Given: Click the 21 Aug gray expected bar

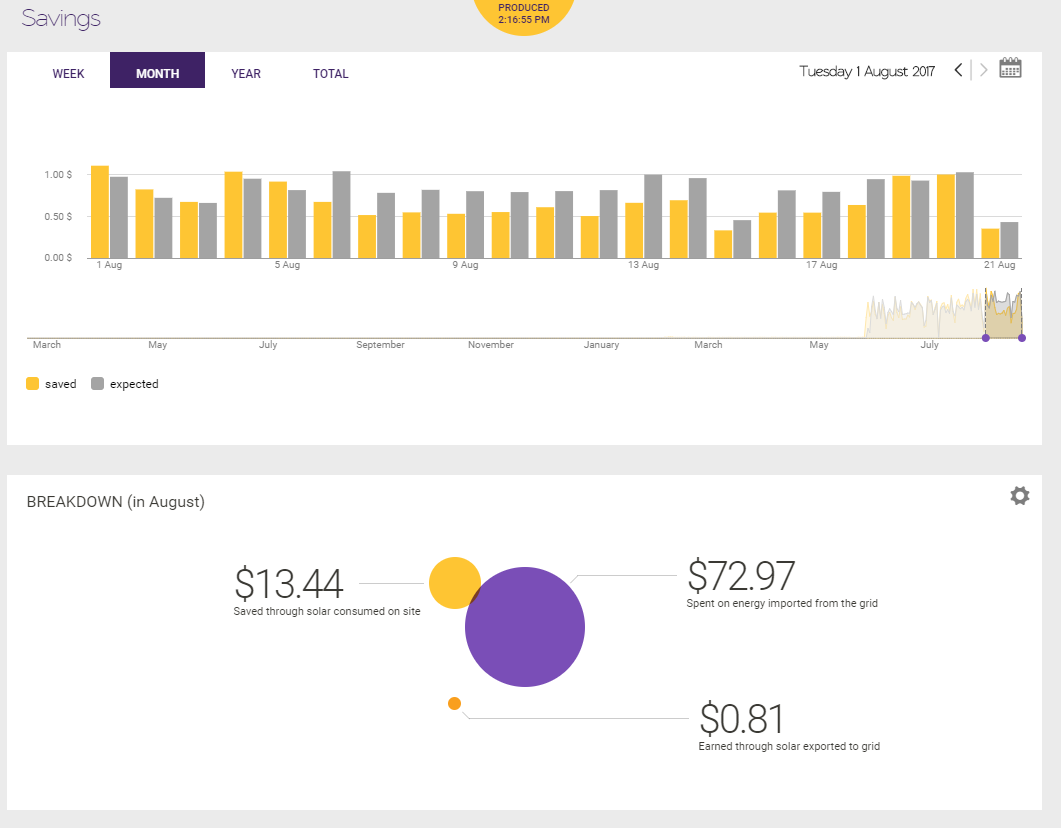Looking at the screenshot, I should tap(1009, 240).
